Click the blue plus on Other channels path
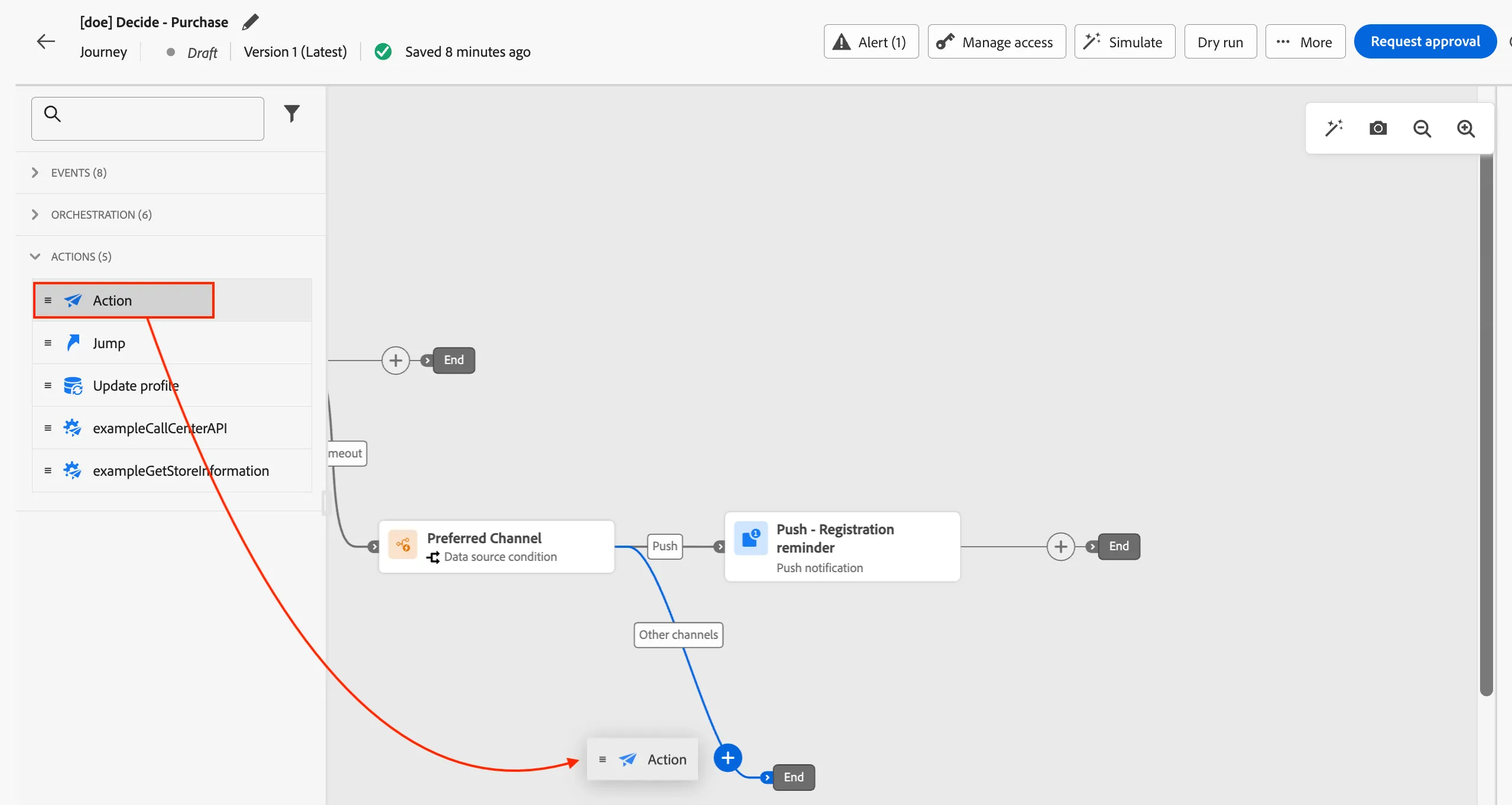This screenshot has height=805, width=1512. click(728, 758)
